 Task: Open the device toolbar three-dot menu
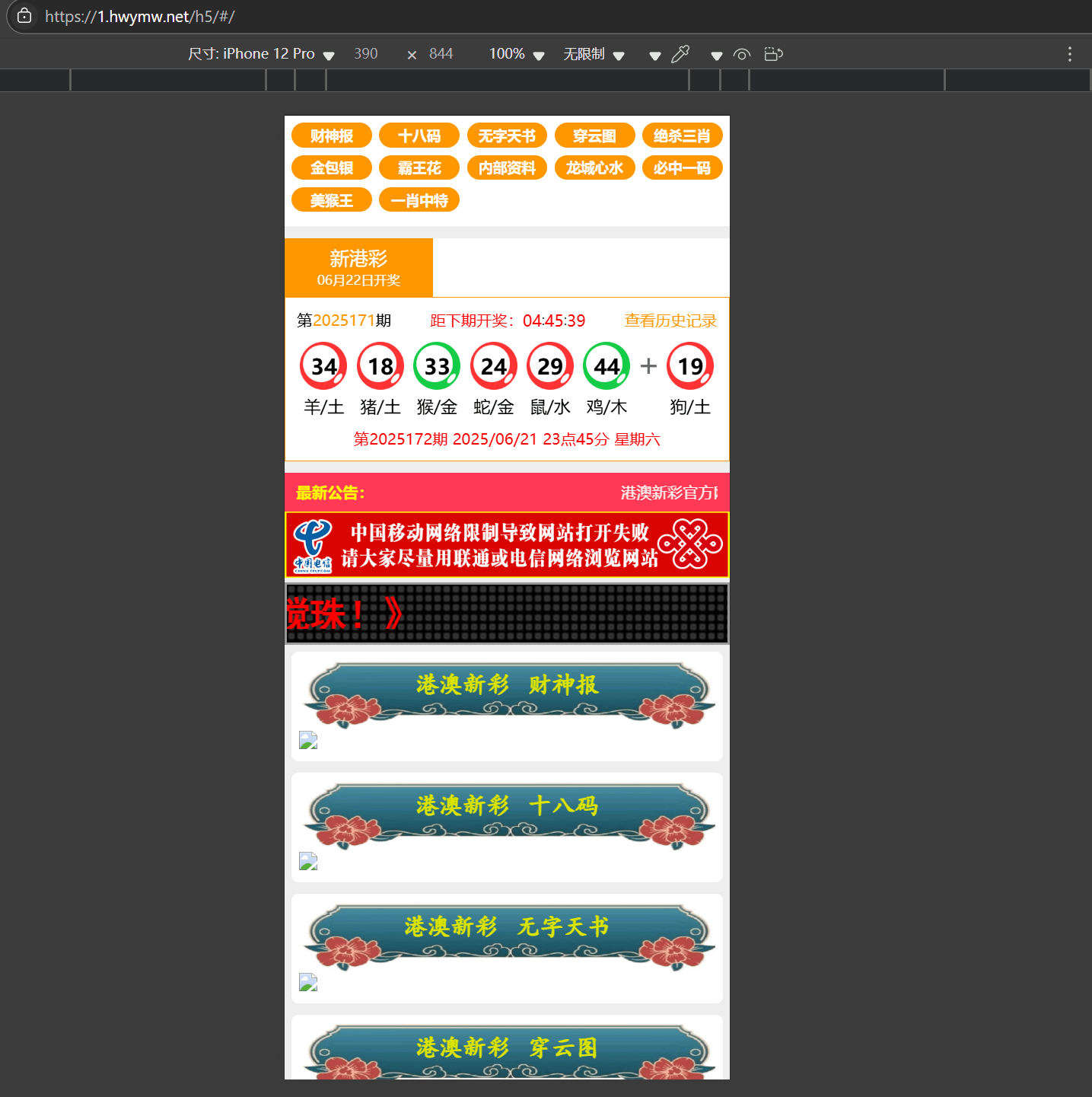[1069, 54]
